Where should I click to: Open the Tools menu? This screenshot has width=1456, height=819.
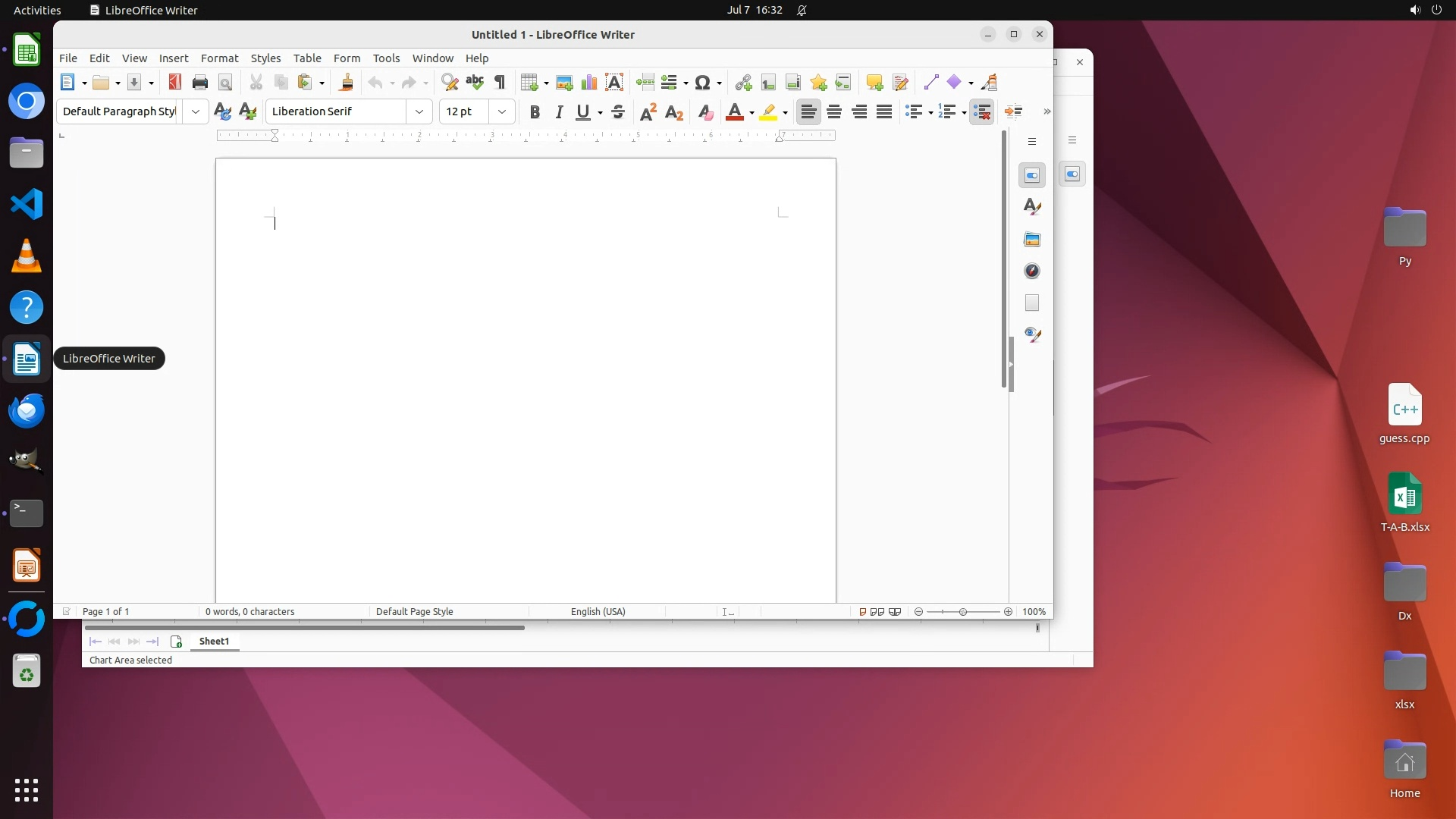click(x=386, y=58)
